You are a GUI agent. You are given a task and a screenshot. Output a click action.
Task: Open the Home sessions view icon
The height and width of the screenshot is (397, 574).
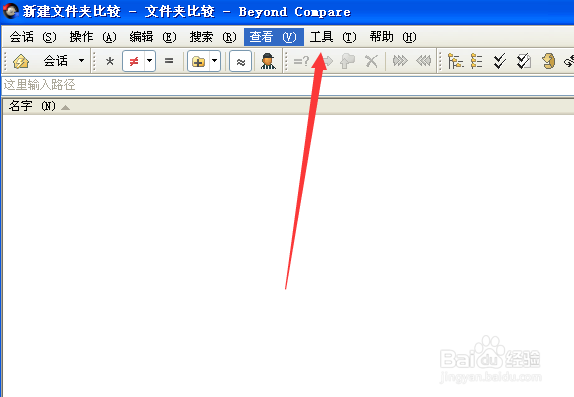pyautogui.click(x=21, y=61)
